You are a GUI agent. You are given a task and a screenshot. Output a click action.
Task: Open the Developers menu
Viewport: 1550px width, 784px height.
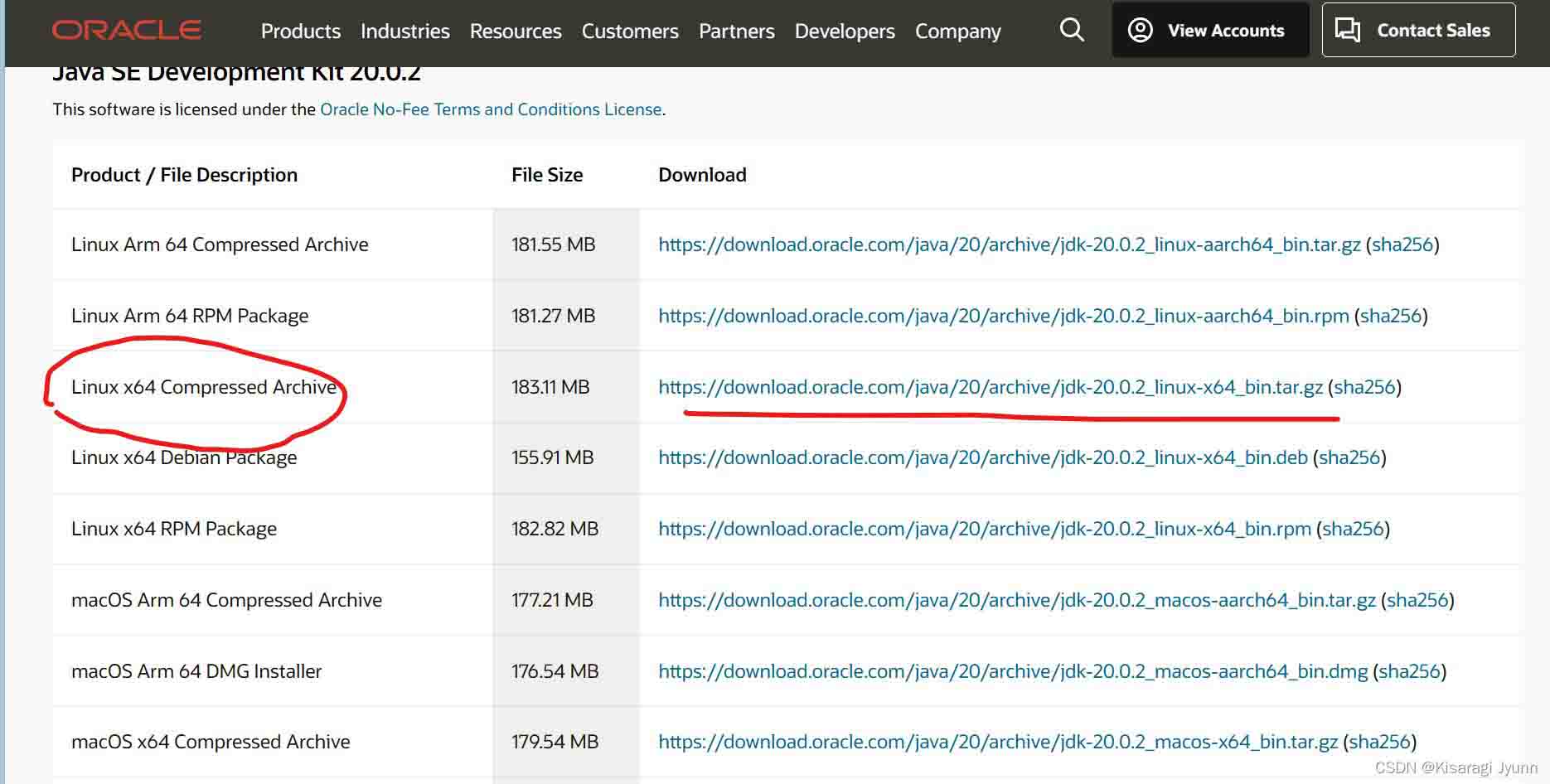pyautogui.click(x=845, y=31)
